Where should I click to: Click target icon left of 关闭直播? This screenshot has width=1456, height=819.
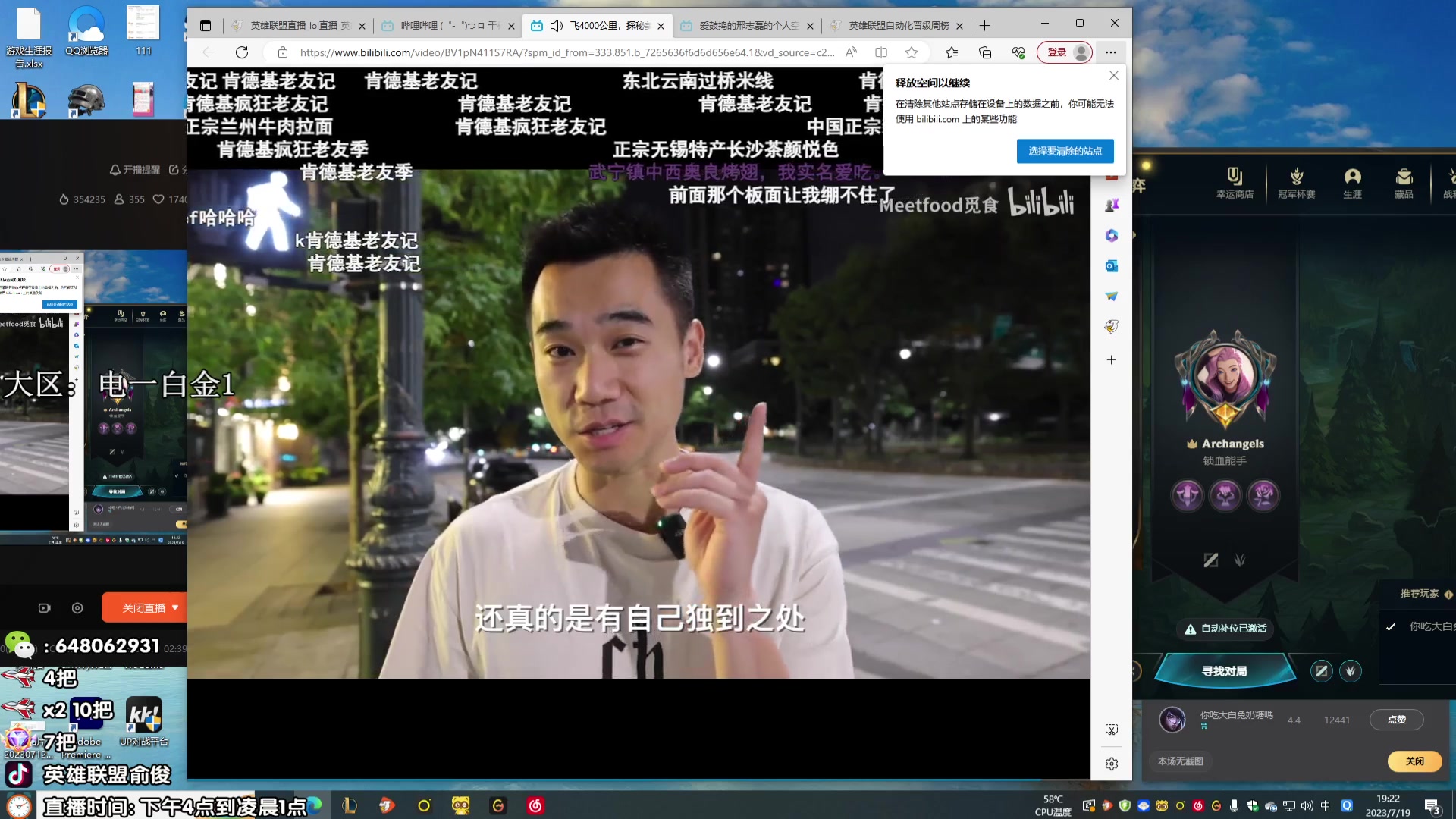77,607
